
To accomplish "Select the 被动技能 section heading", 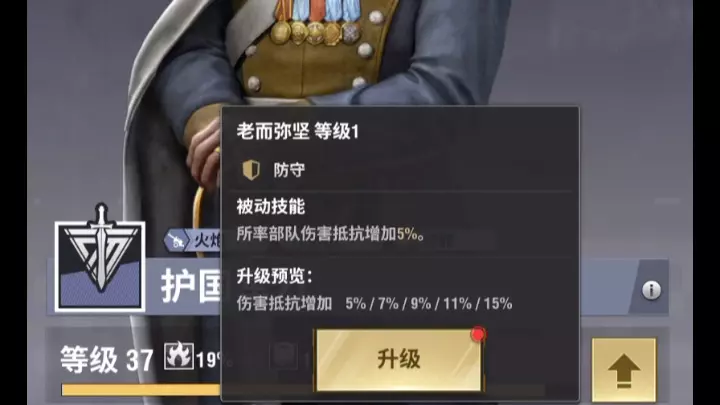I will [271, 207].
